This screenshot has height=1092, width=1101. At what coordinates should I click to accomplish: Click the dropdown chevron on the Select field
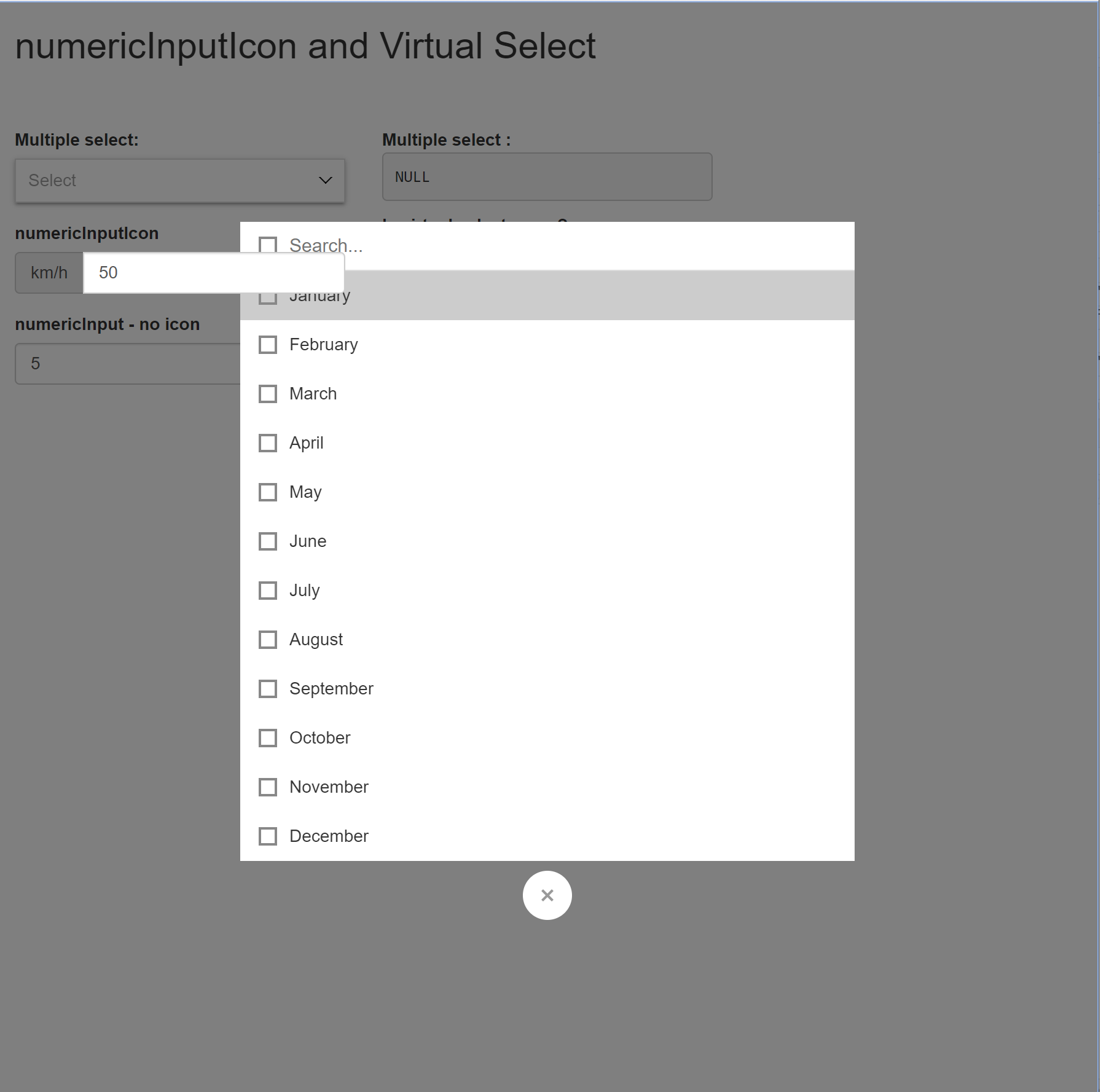pos(324,180)
